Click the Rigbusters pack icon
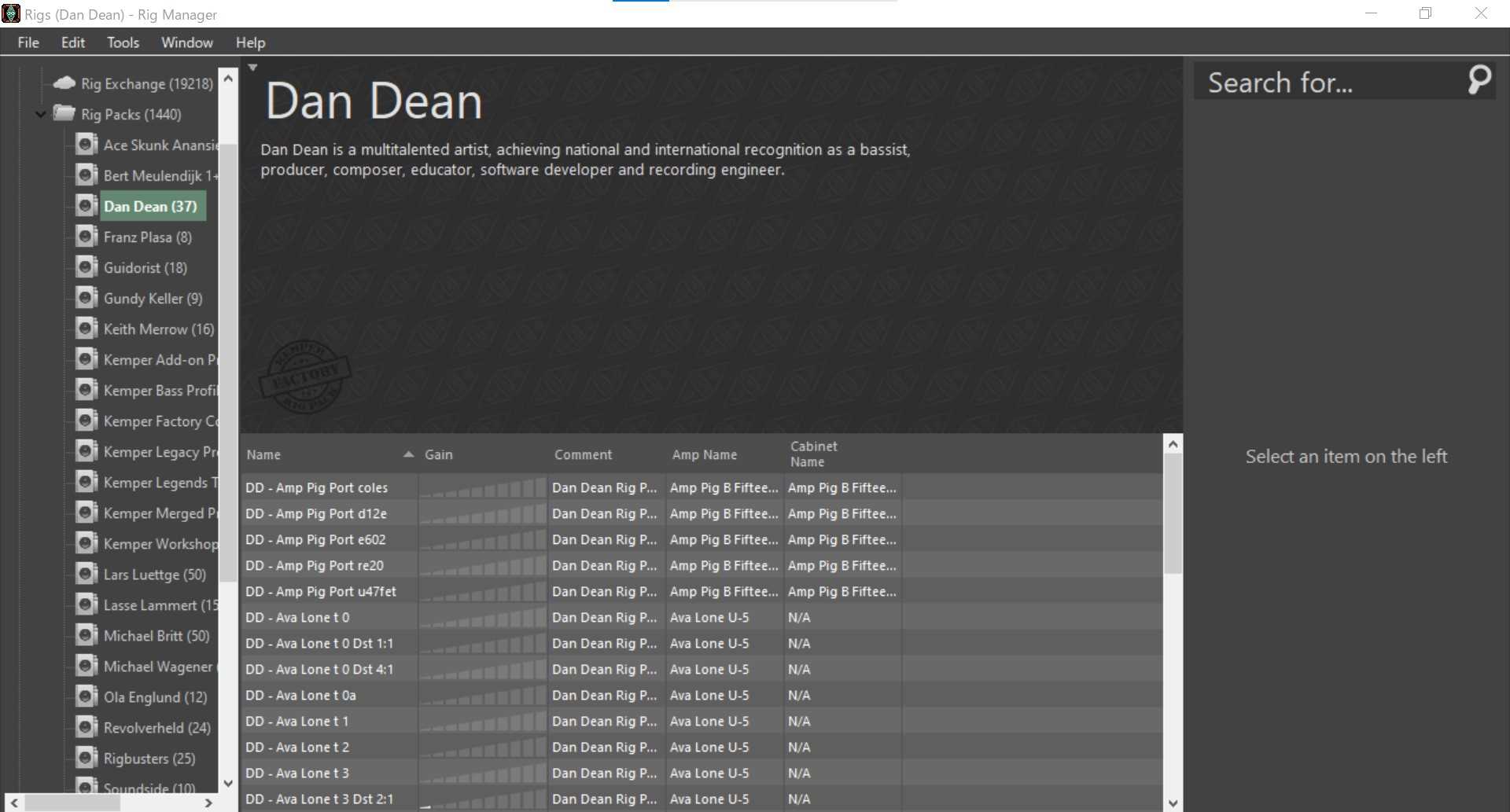Image resolution: width=1510 pixels, height=812 pixels. pos(87,757)
